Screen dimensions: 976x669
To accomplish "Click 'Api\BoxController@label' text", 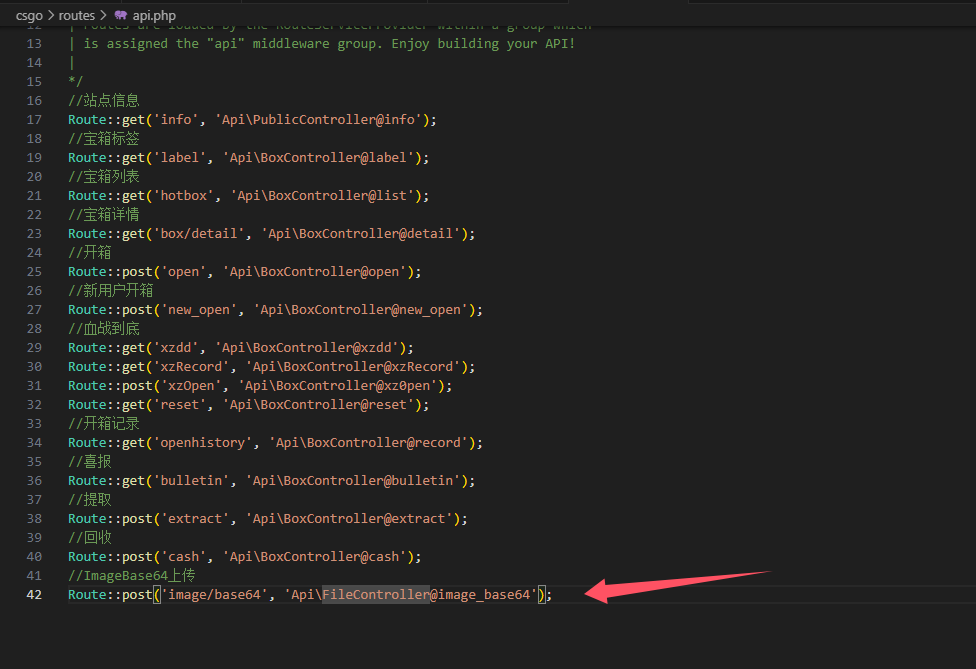I will pyautogui.click(x=318, y=157).
